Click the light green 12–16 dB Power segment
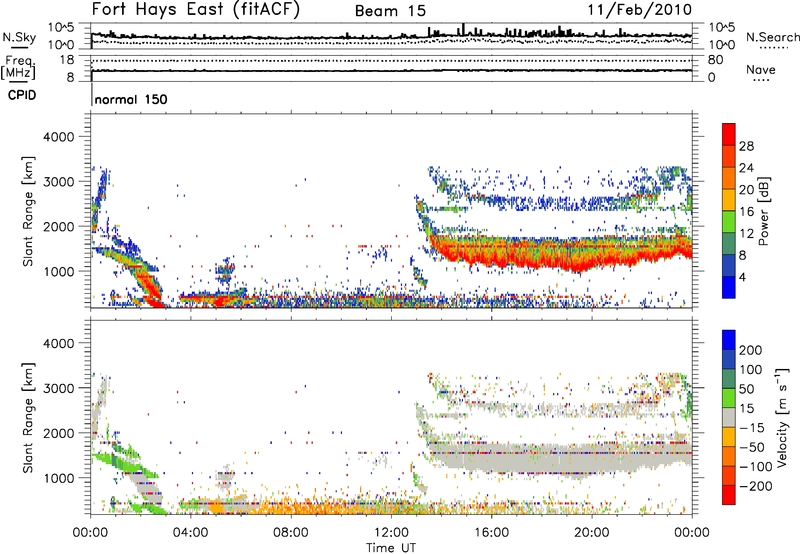This screenshot has width=800, height=554. pyautogui.click(x=729, y=222)
